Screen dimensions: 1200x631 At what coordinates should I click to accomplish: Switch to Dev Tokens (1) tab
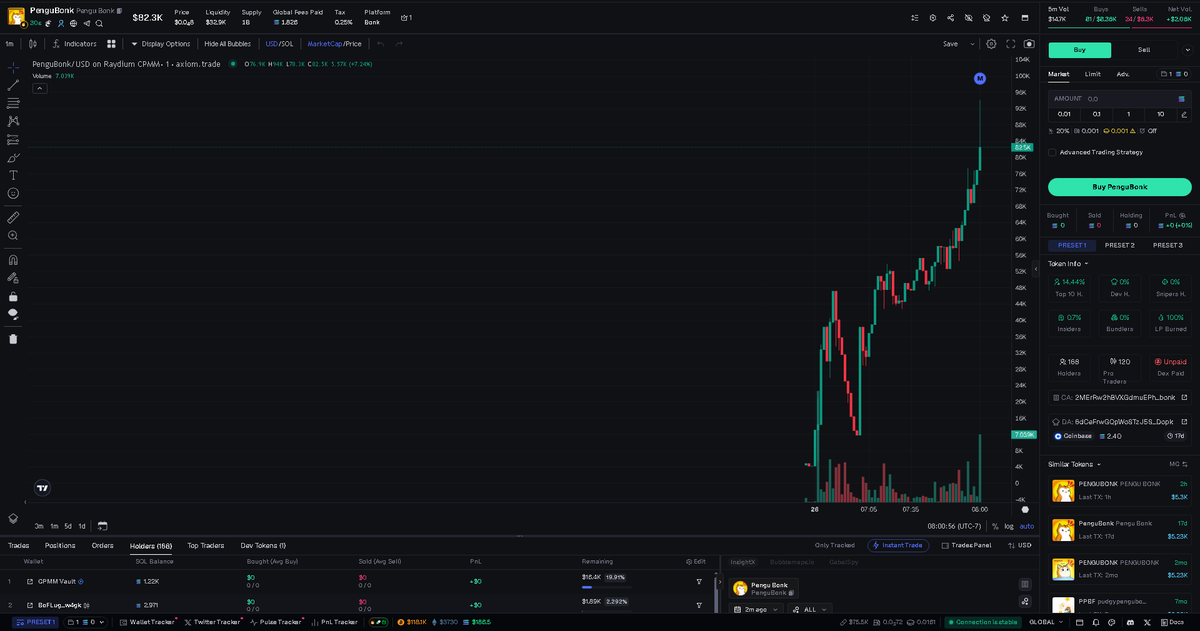point(263,545)
